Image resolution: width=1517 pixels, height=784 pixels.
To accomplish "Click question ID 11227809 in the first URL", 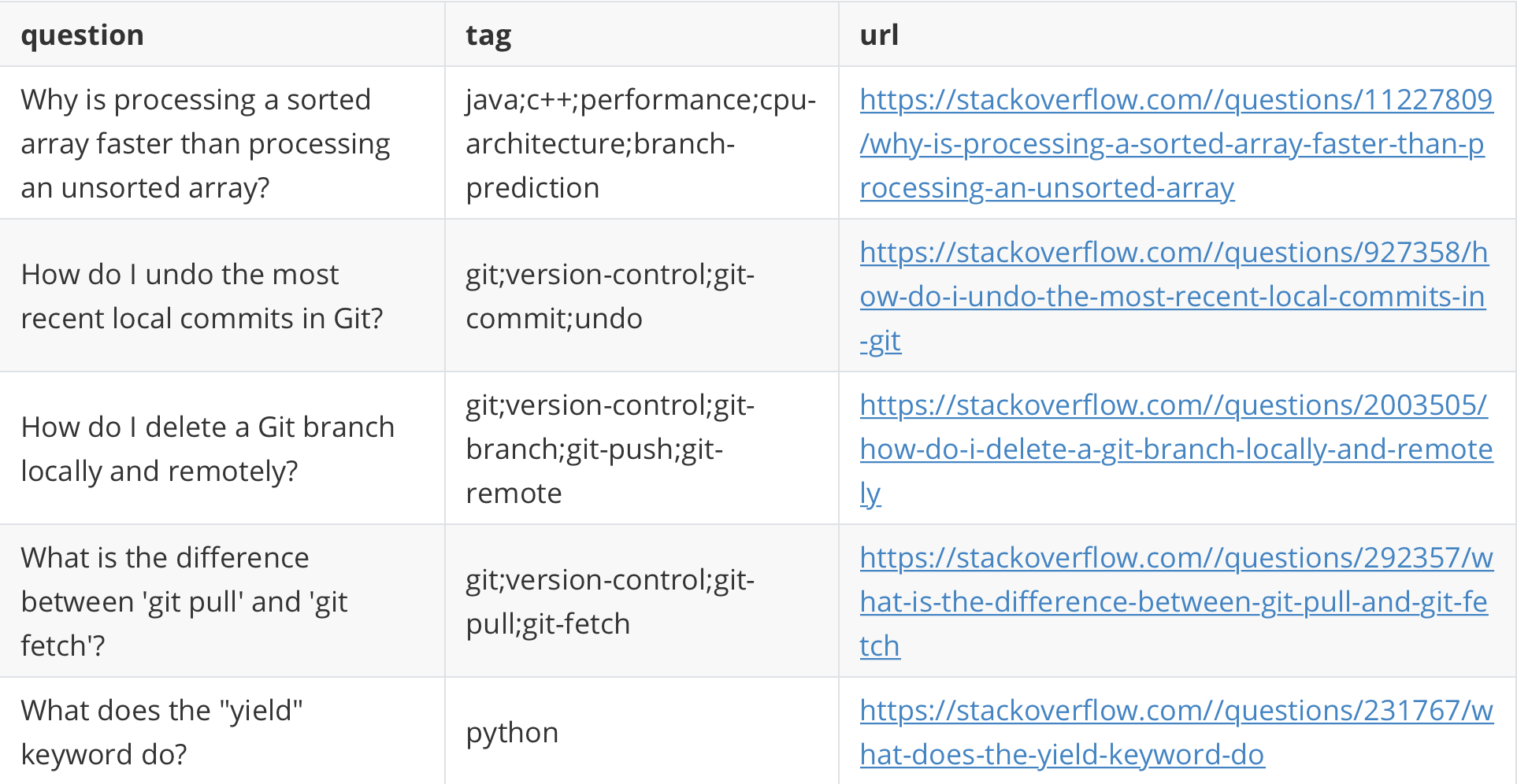I will pyautogui.click(x=1427, y=100).
